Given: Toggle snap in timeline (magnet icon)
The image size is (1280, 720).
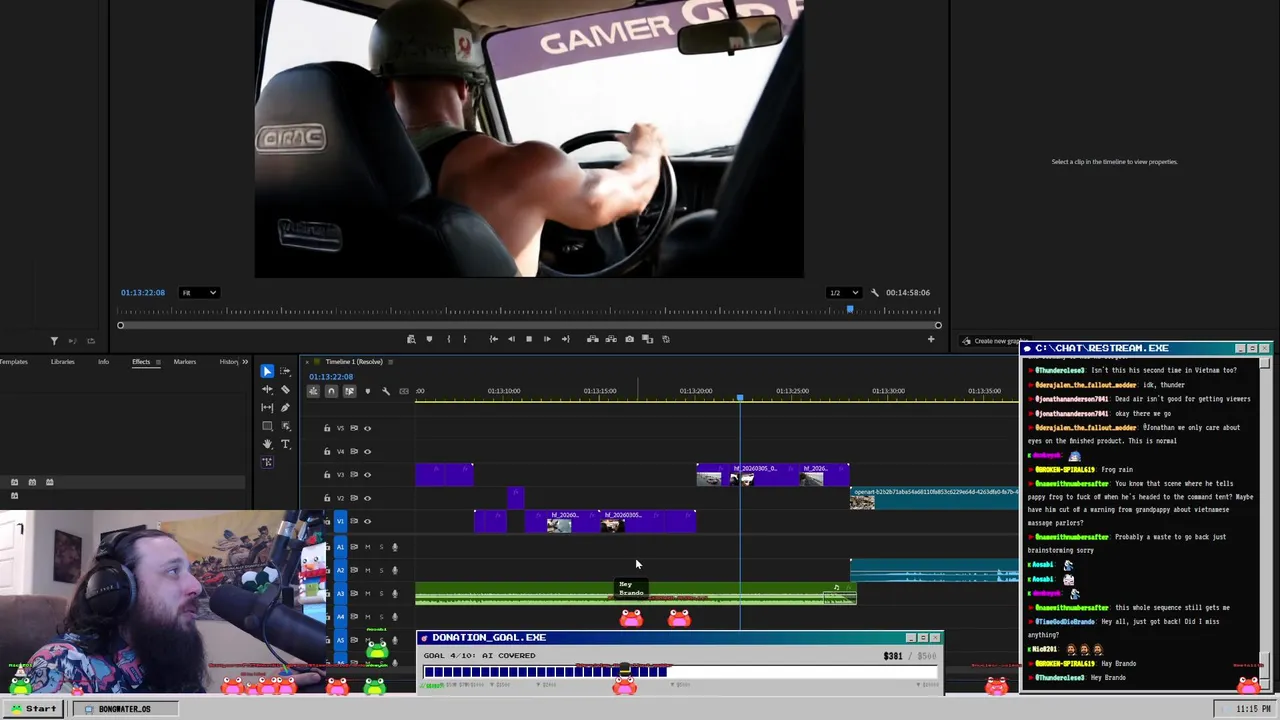Looking at the screenshot, I should (331, 391).
